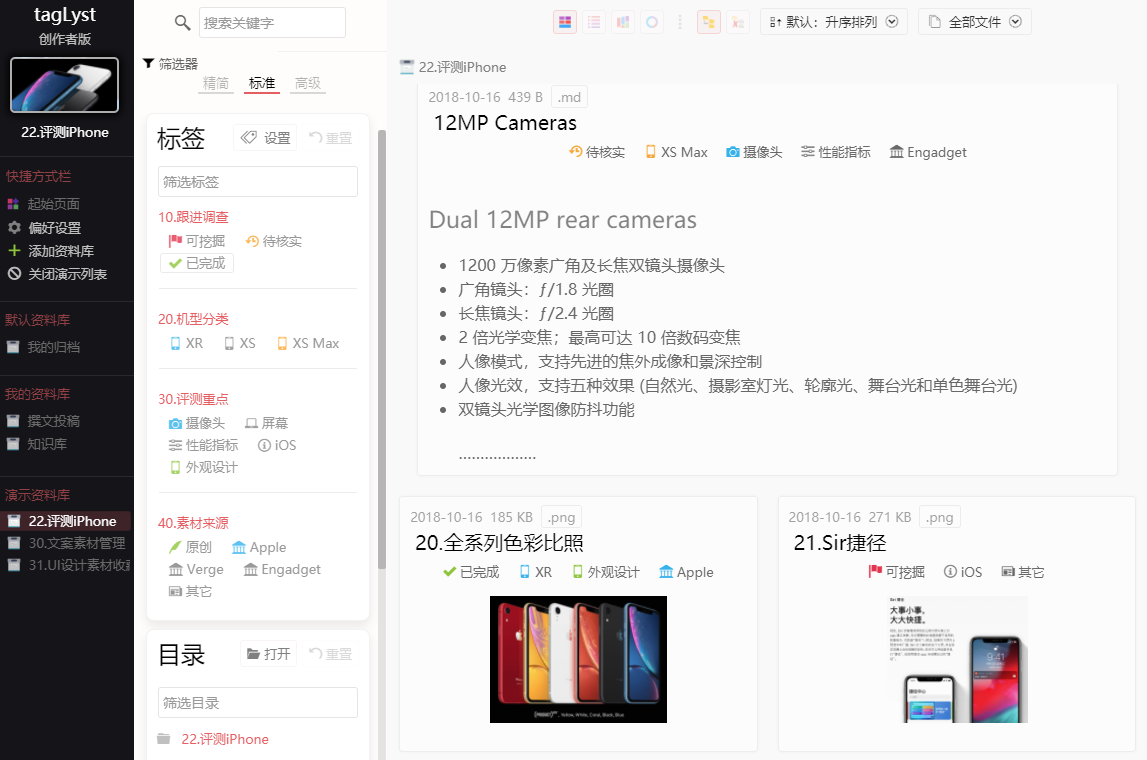Click the Engadget tag on 12MP Cameras card

click(x=928, y=152)
